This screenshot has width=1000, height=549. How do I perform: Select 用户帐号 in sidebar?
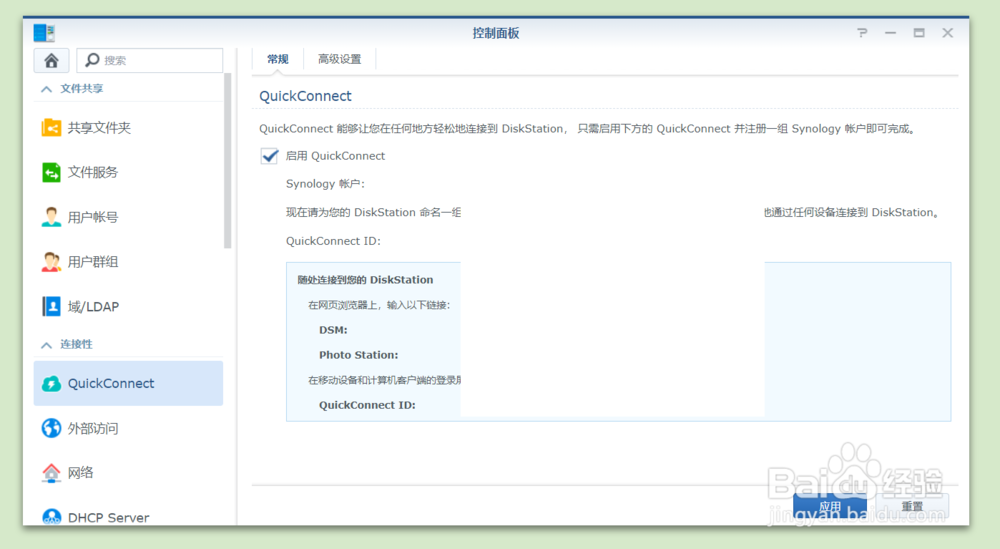(128, 217)
